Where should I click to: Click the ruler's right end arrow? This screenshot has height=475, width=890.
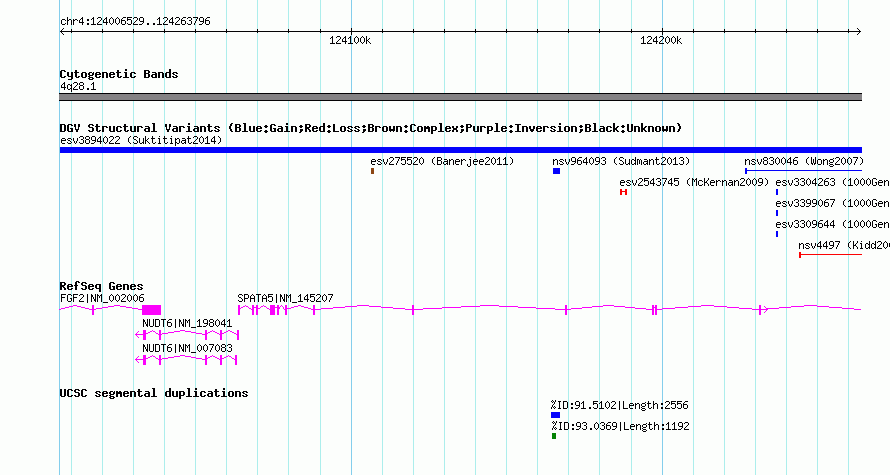859,32
